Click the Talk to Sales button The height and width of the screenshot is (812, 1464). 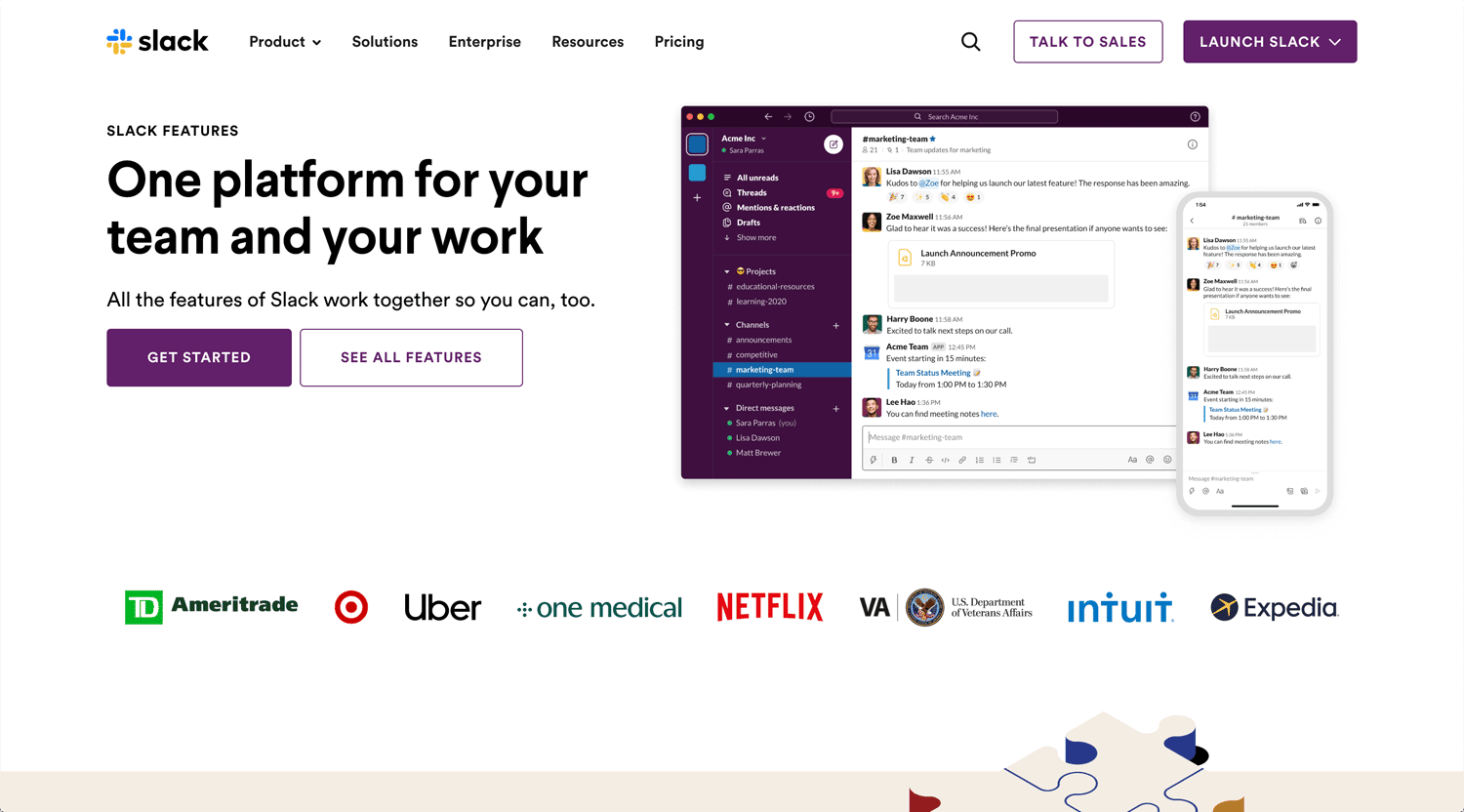tap(1088, 42)
